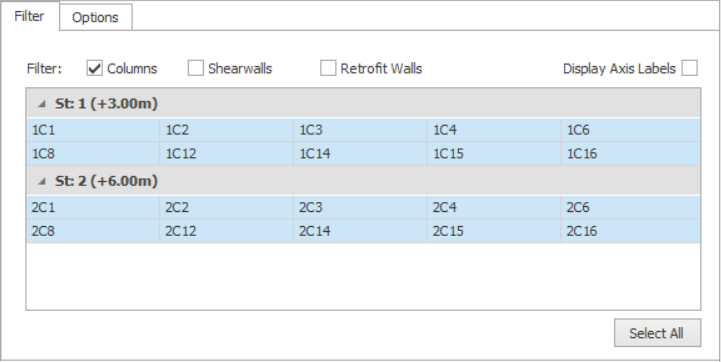Choose column 1C15 in storey 1
Image resolution: width=722 pixels, height=362 pixels.
click(x=494, y=153)
